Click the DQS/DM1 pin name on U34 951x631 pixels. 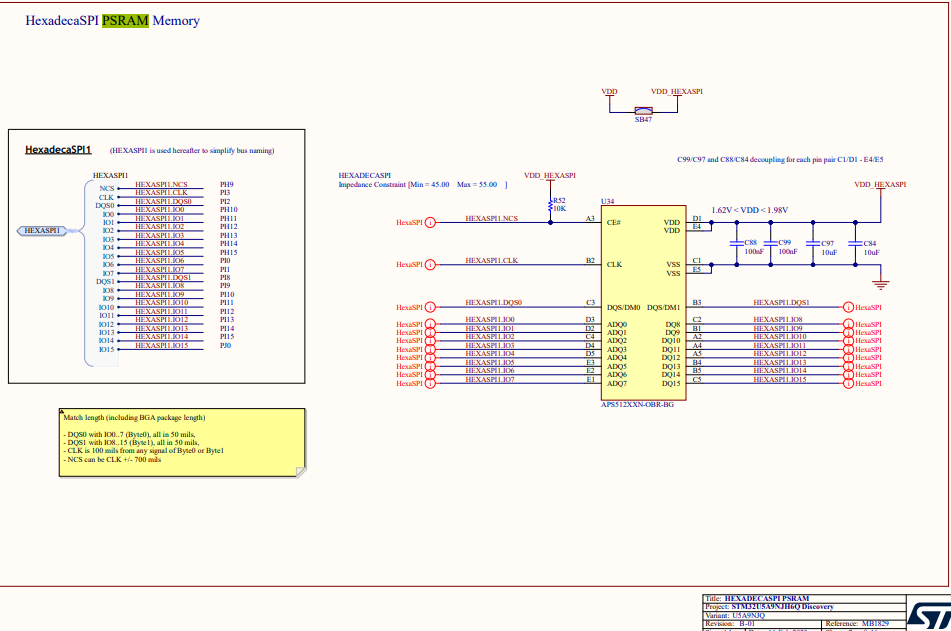click(x=664, y=308)
